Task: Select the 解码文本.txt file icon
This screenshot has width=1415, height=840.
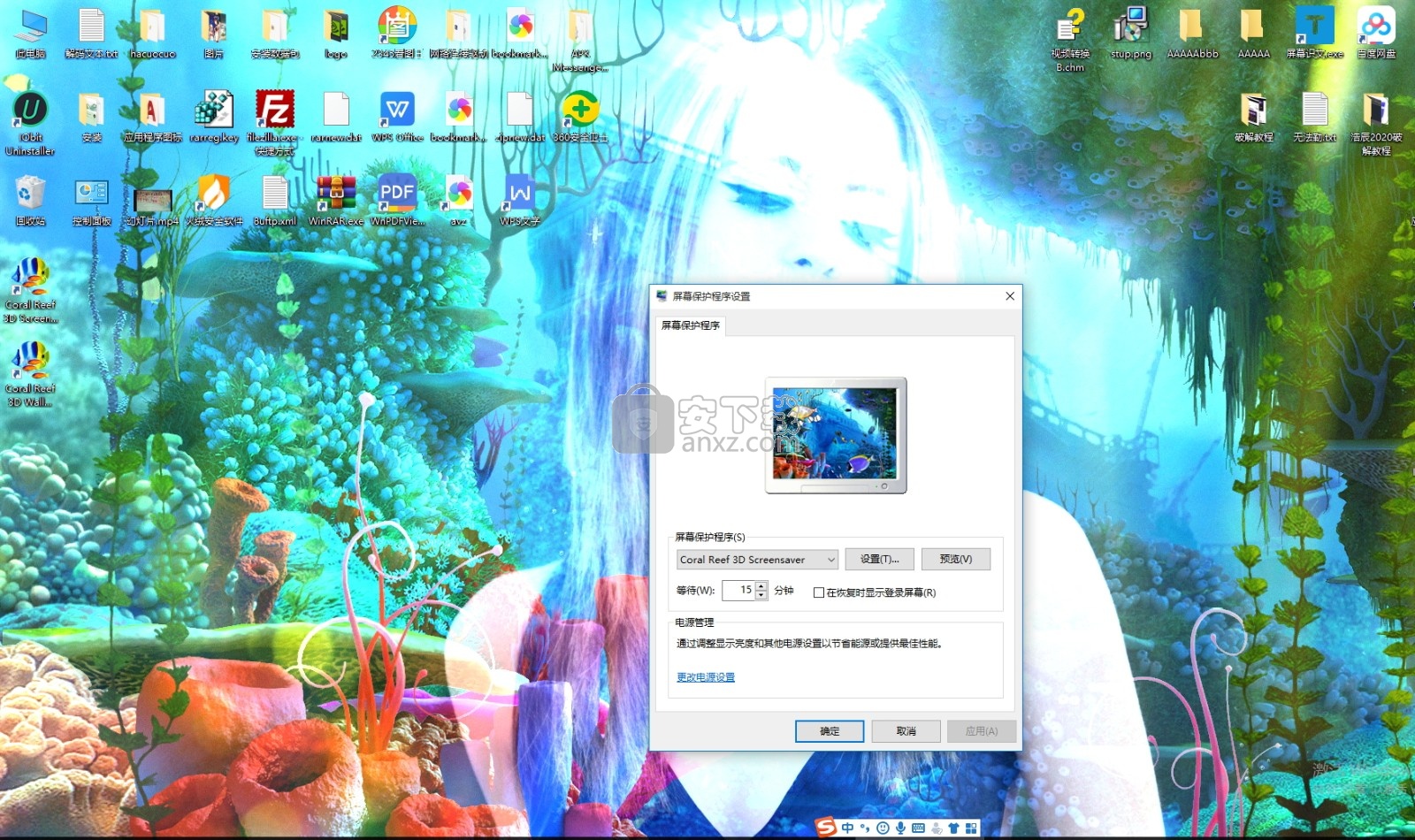Action: (x=91, y=34)
